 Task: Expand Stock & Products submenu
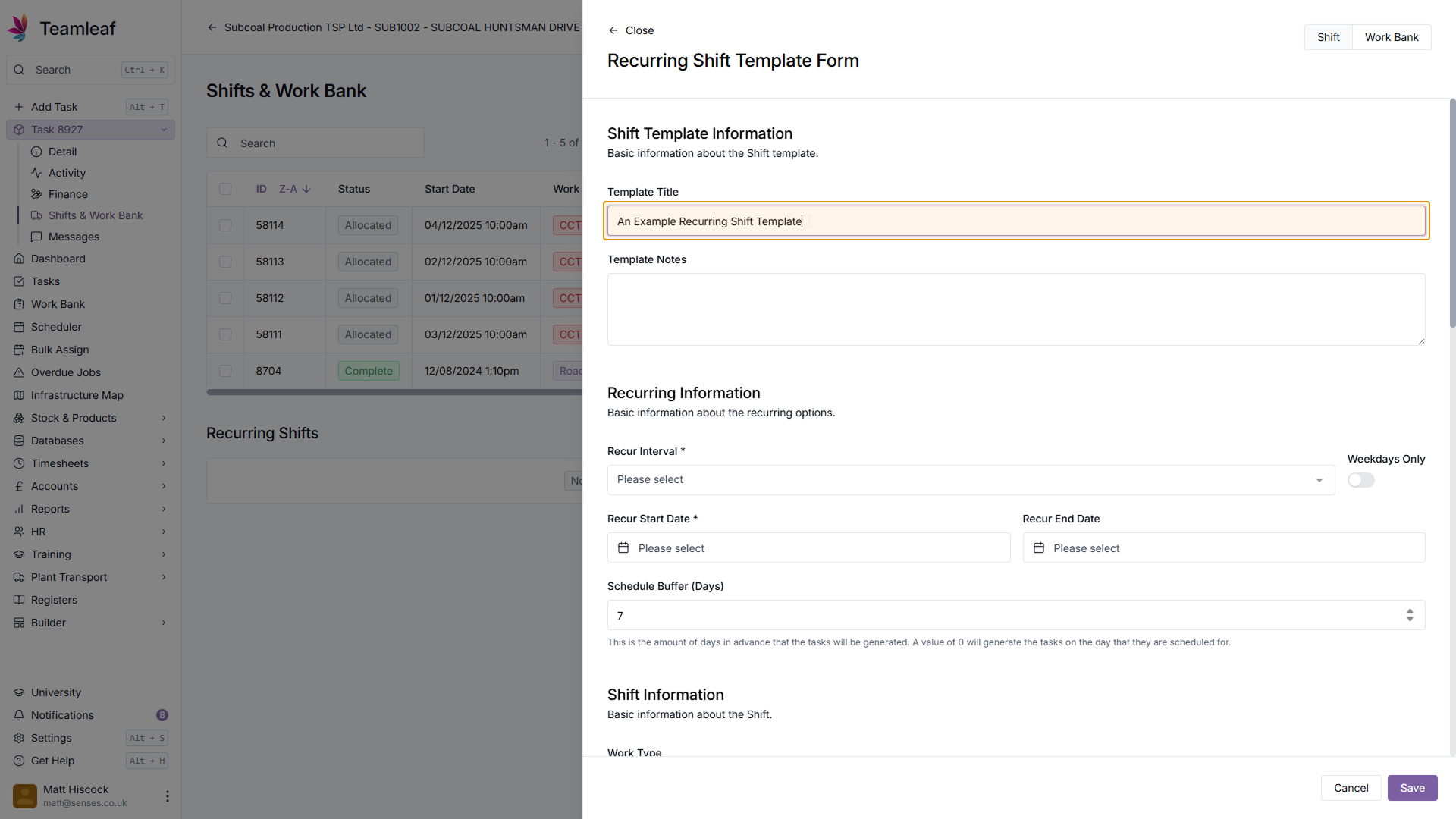tap(164, 418)
